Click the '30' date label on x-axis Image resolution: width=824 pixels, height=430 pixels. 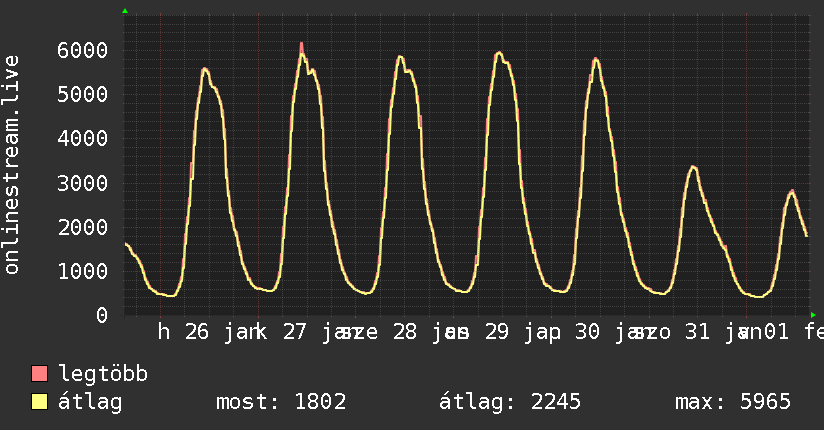click(x=587, y=332)
